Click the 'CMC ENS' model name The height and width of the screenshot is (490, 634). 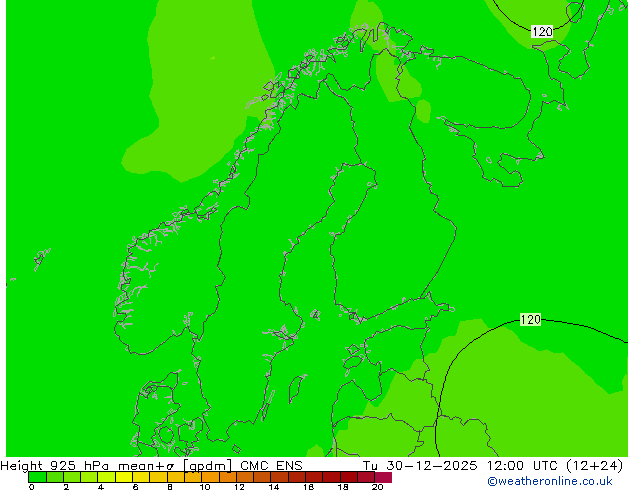[x=271, y=466]
